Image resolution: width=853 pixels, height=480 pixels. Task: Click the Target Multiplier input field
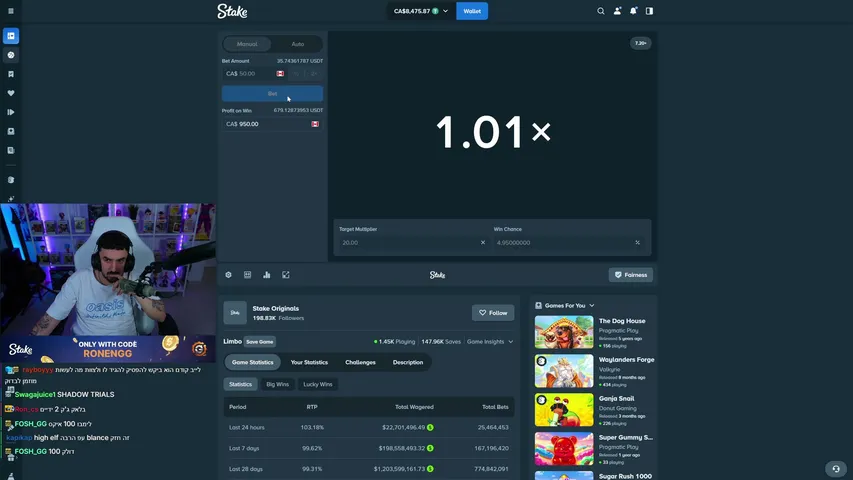click(413, 243)
